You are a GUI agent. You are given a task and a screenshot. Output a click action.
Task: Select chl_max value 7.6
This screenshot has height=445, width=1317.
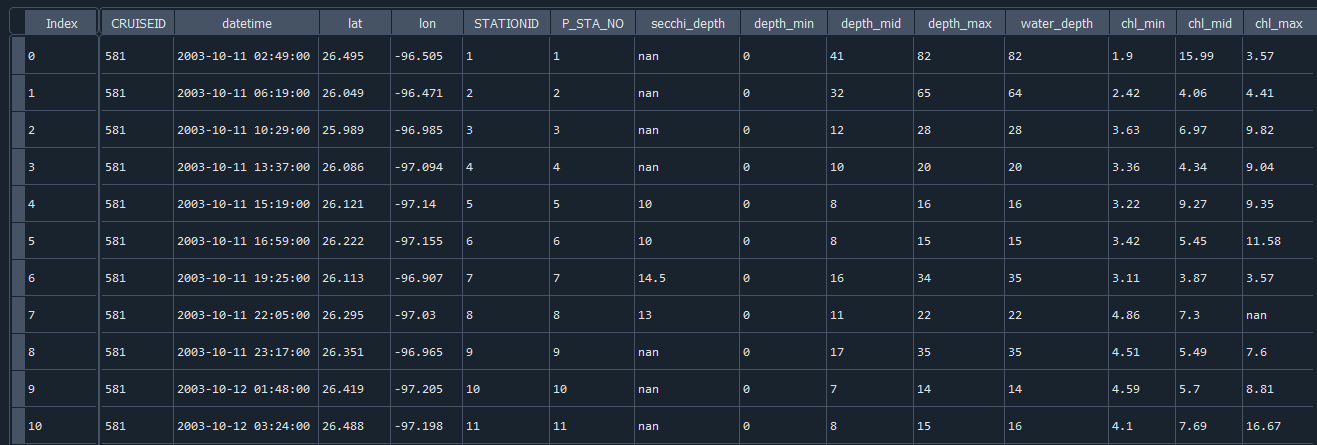[x=1277, y=351]
